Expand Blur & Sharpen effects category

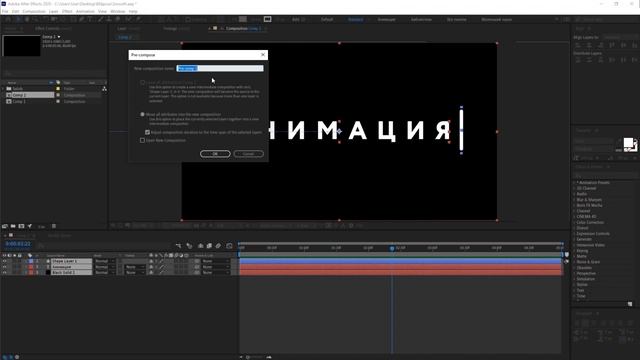[575, 200]
